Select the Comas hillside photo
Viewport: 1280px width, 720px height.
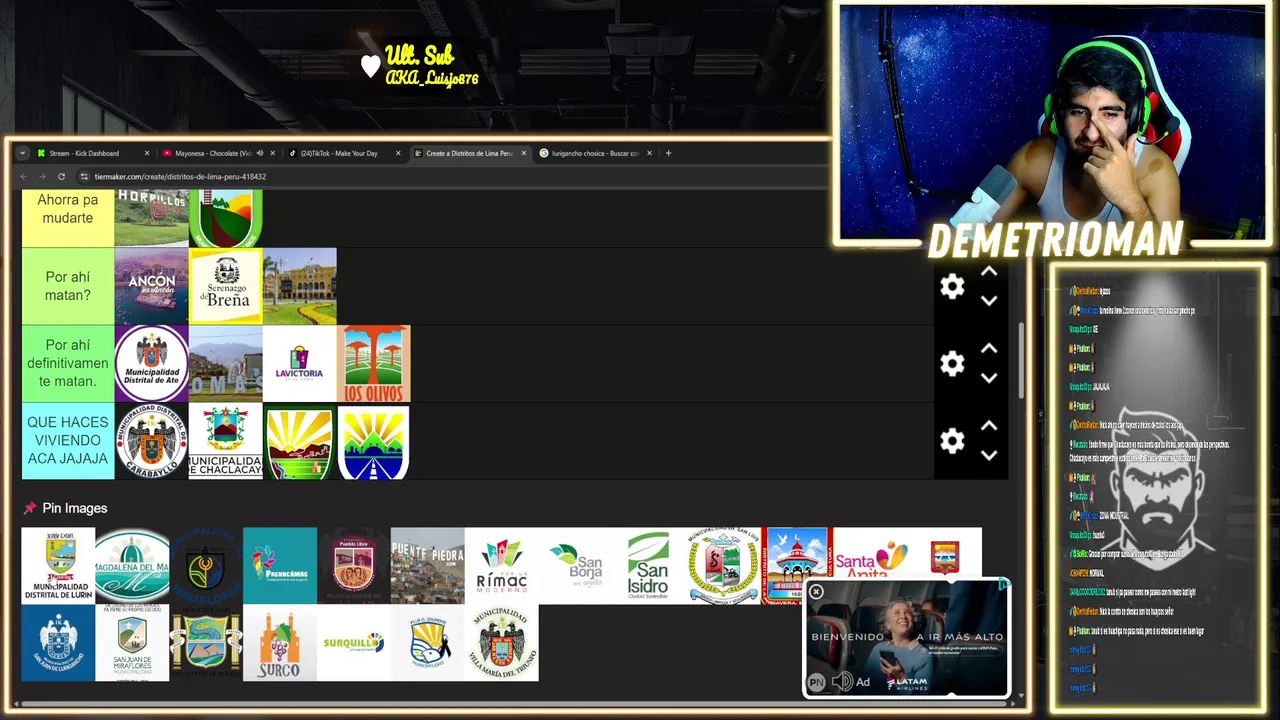tap(226, 363)
